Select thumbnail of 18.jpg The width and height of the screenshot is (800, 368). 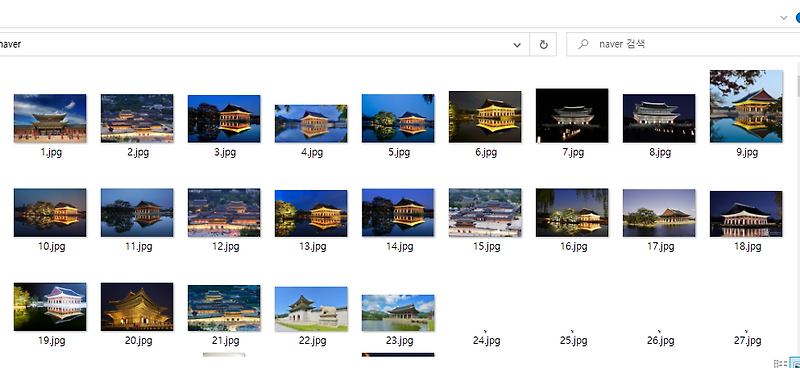(746, 214)
